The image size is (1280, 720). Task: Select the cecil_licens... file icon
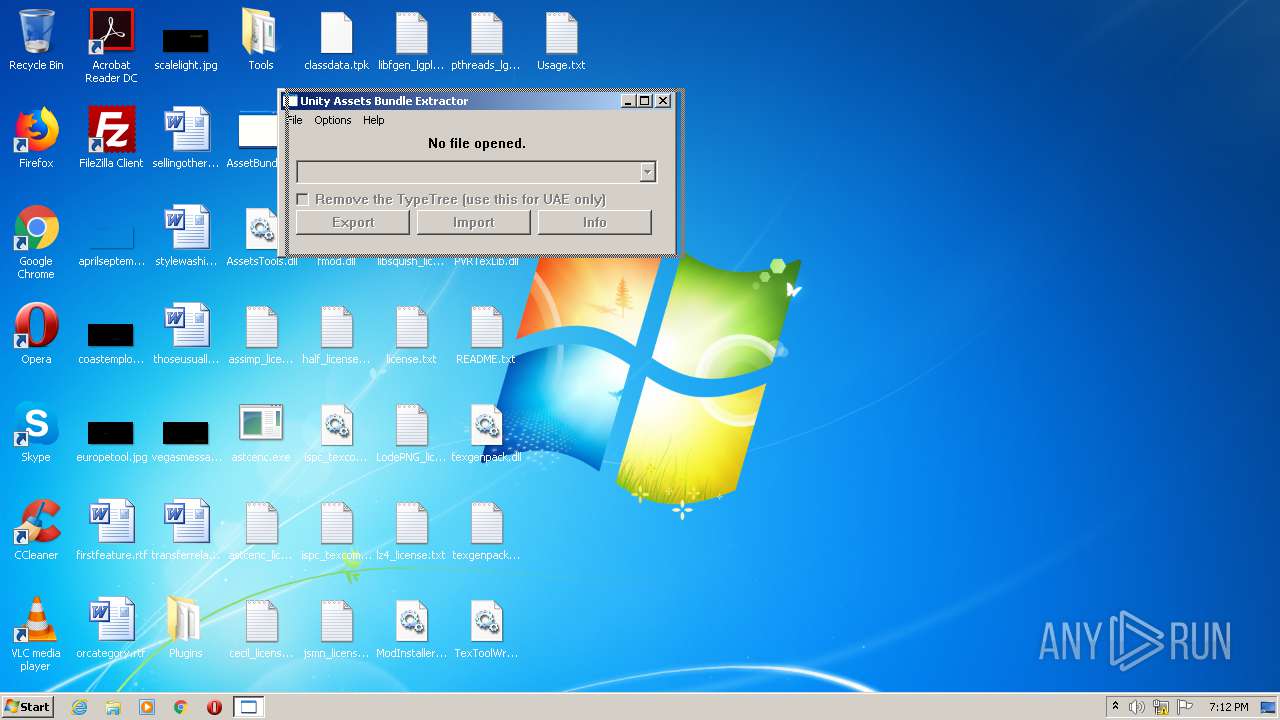point(261,628)
